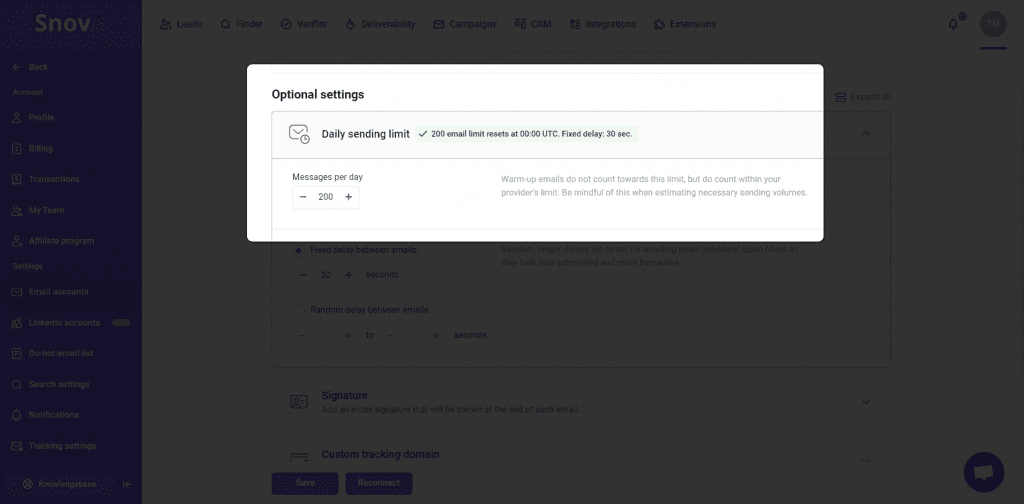Open the Campaigns menu
The width and height of the screenshot is (1024, 504).
465,24
